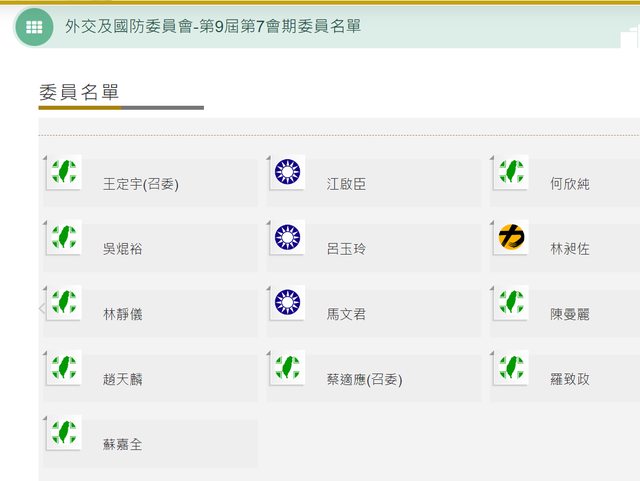Screen dimensions: 640x481
Task: Open member 呂玉玲 profile link
Action: (x=346, y=249)
